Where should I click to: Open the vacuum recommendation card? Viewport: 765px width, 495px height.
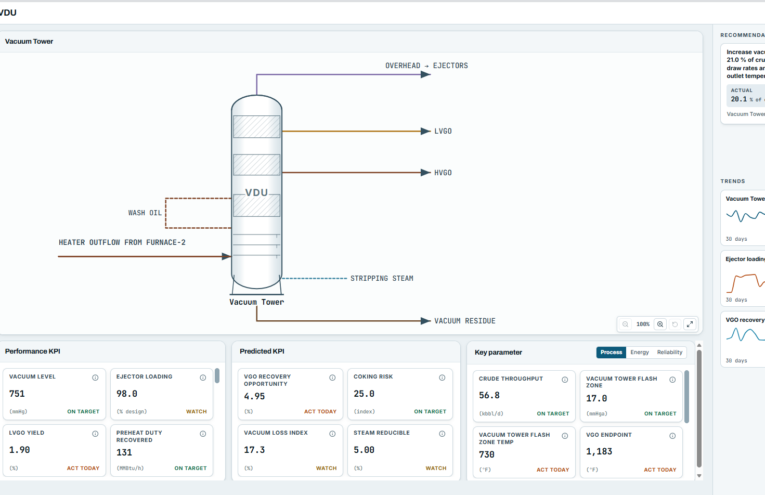743,84
